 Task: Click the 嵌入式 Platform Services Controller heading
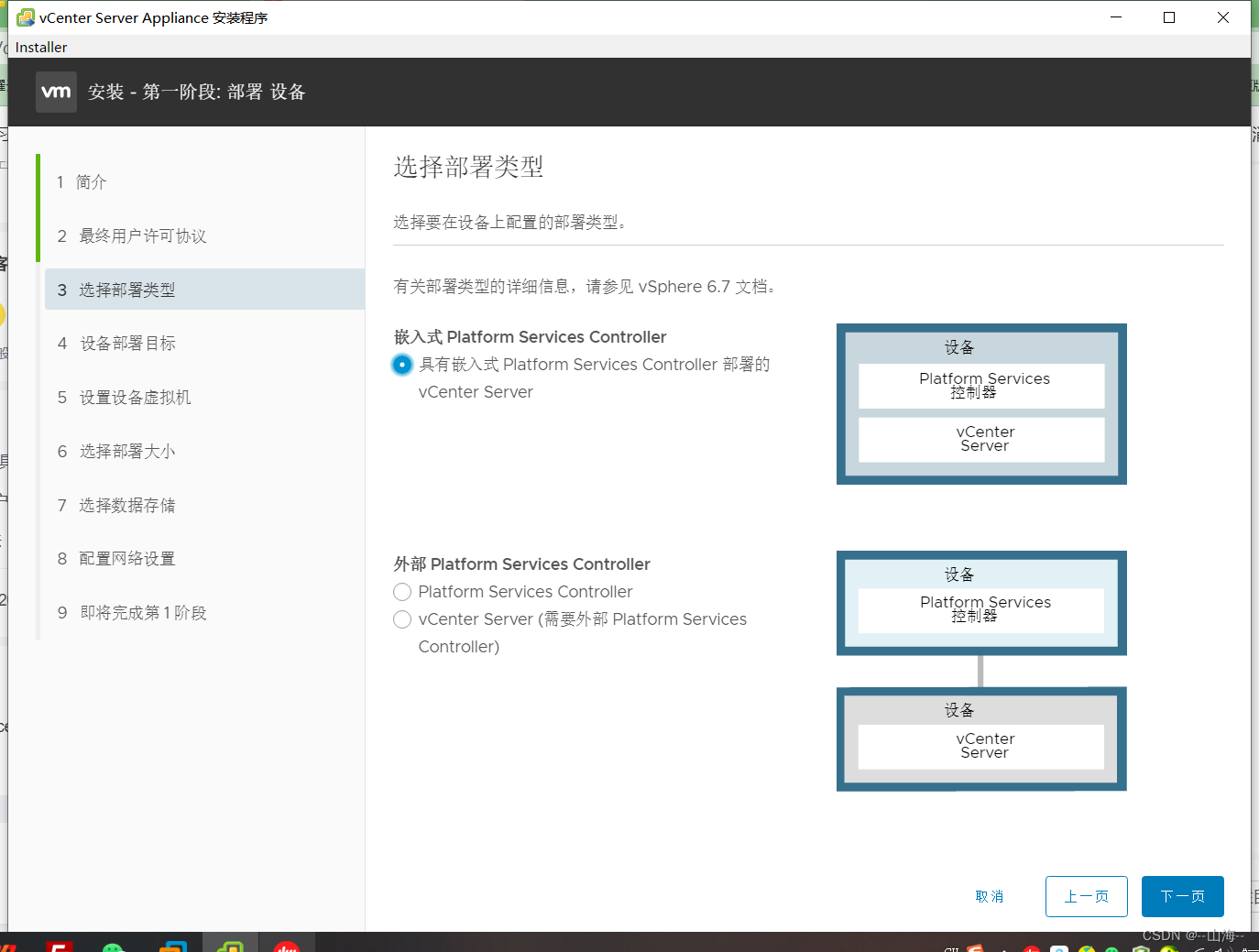tap(531, 337)
